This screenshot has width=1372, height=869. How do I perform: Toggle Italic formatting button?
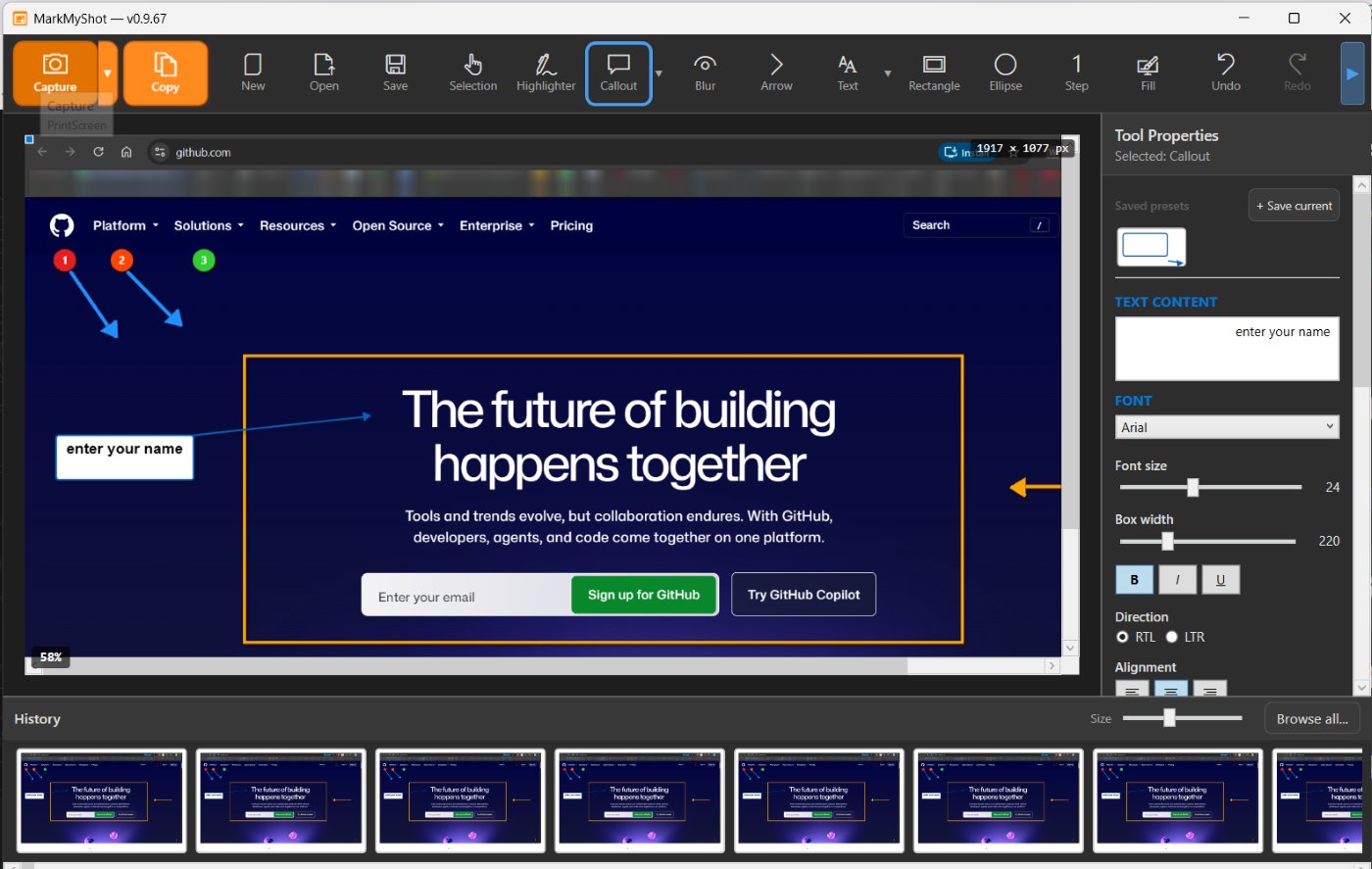pos(1178,579)
